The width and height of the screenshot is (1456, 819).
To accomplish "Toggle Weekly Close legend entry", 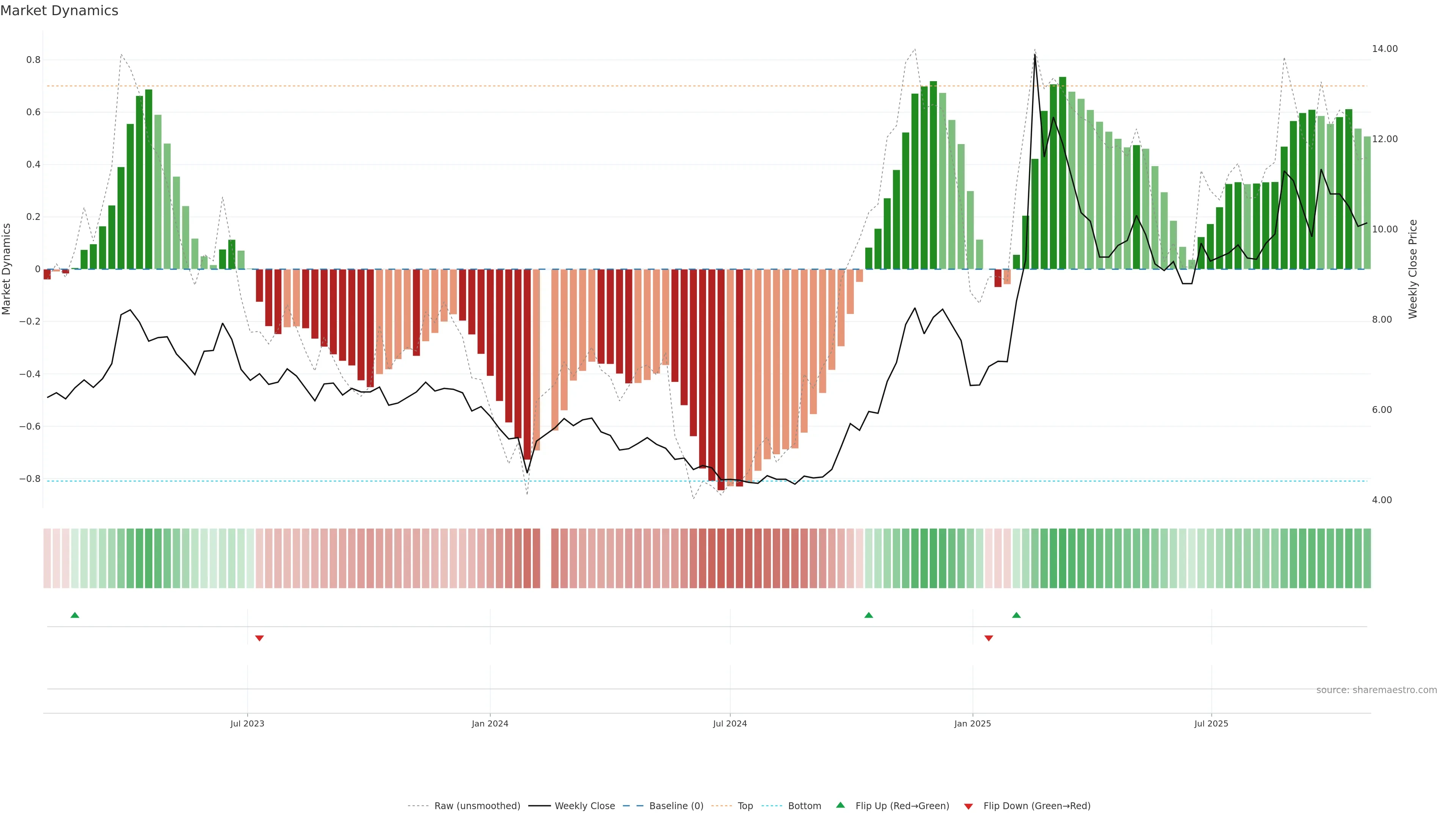I will pyautogui.click(x=584, y=805).
